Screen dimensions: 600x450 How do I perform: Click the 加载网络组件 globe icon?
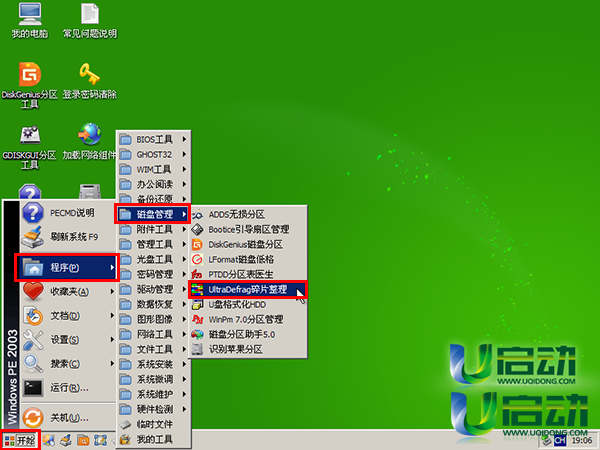click(x=90, y=142)
